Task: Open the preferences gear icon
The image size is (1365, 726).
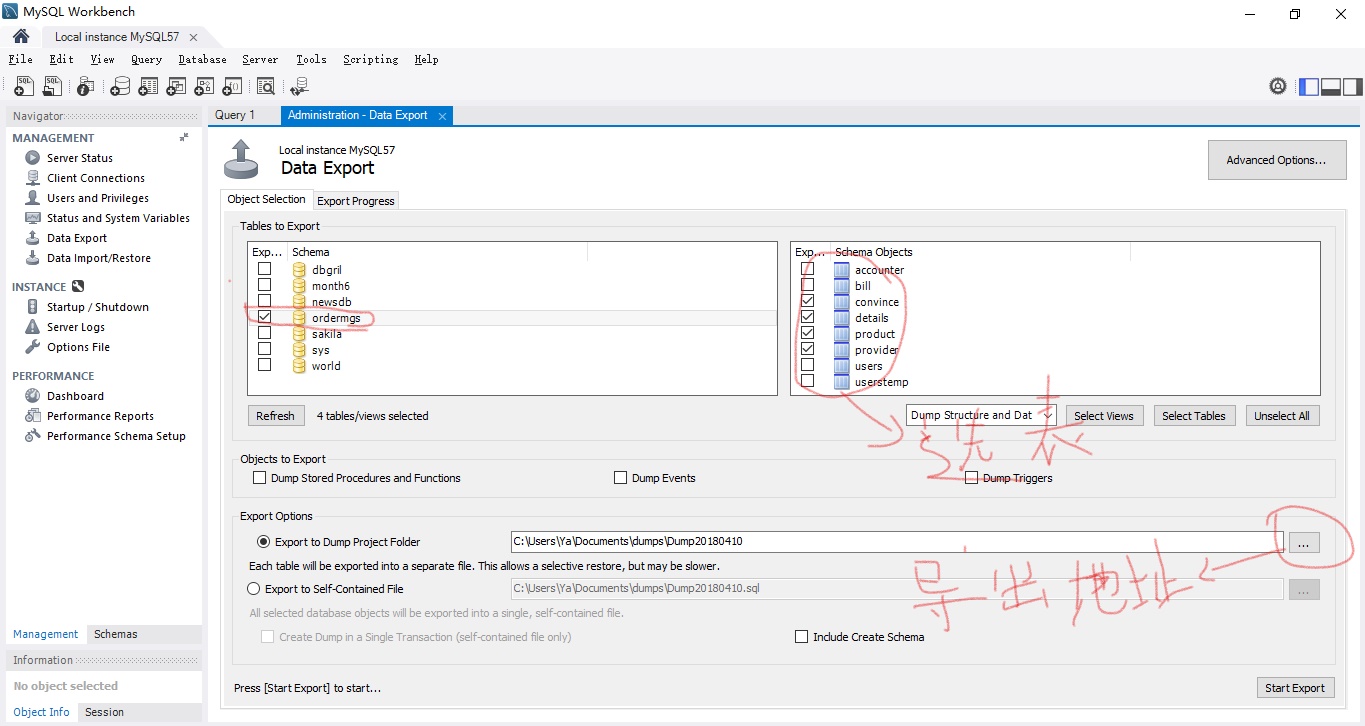Action: coord(1278,86)
